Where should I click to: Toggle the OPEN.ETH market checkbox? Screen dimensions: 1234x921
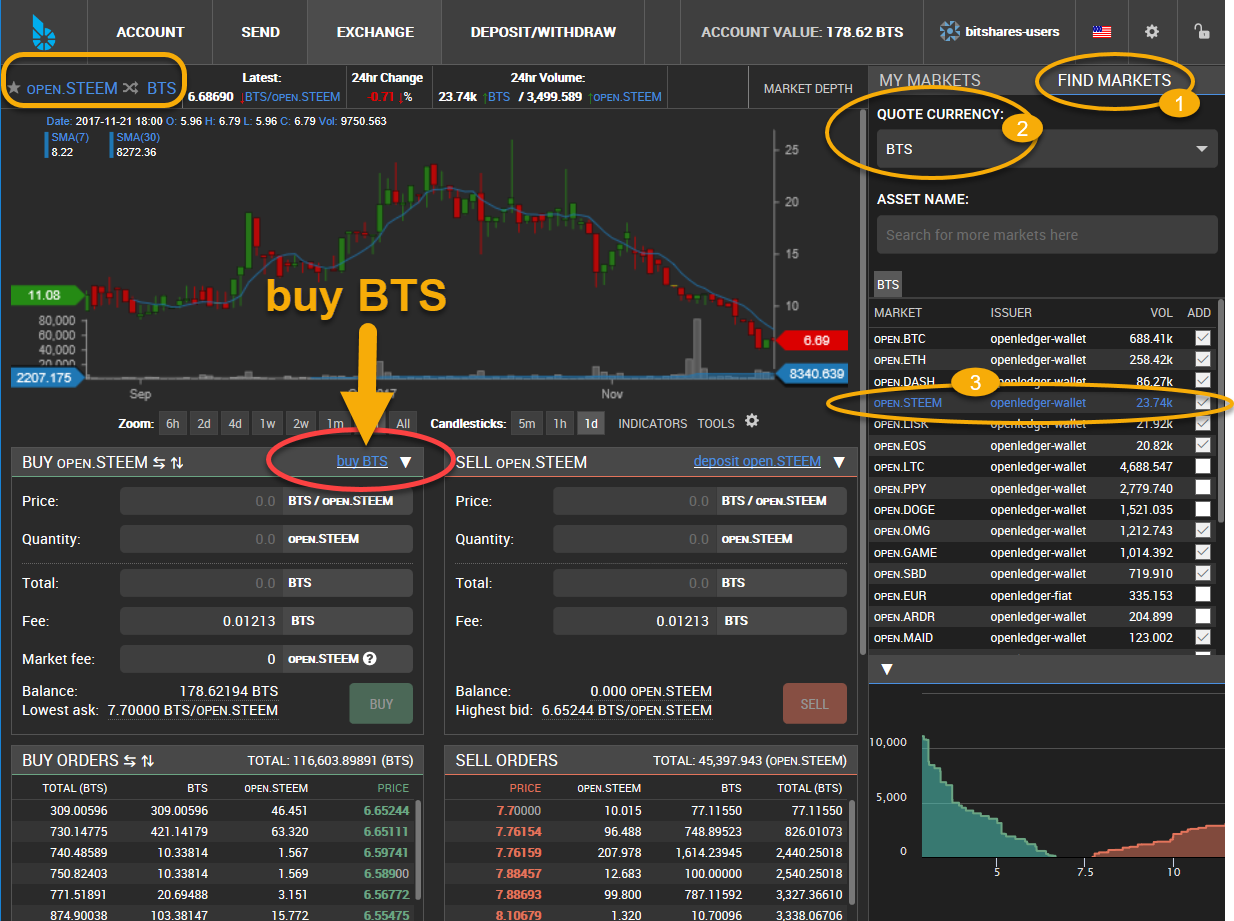pos(1203,359)
